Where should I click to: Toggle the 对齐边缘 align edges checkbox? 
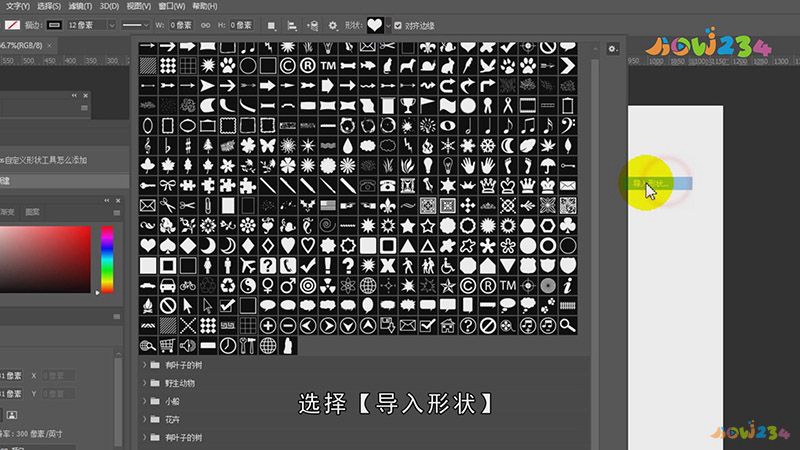coord(398,26)
